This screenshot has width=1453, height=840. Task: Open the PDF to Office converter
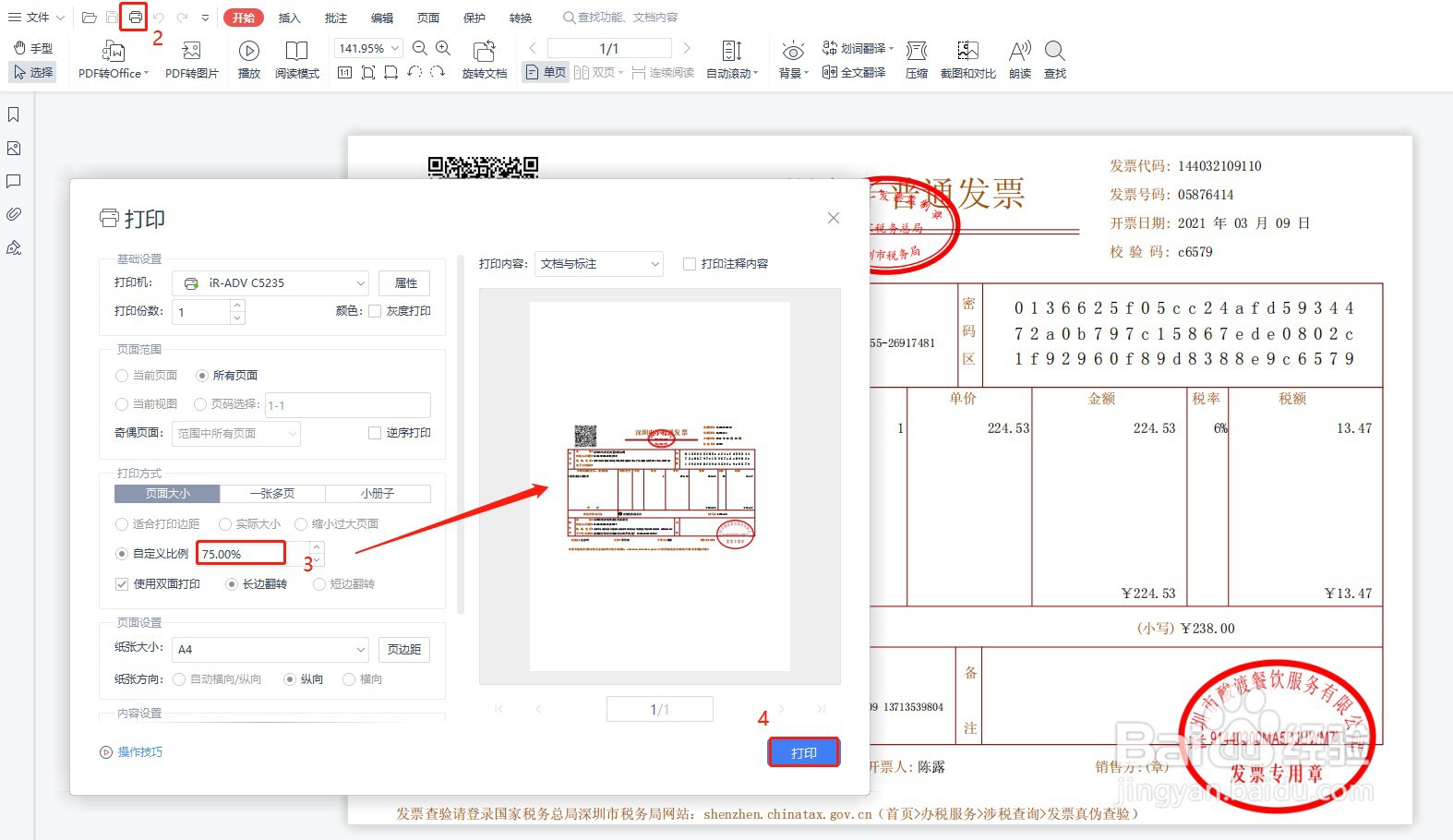point(113,59)
